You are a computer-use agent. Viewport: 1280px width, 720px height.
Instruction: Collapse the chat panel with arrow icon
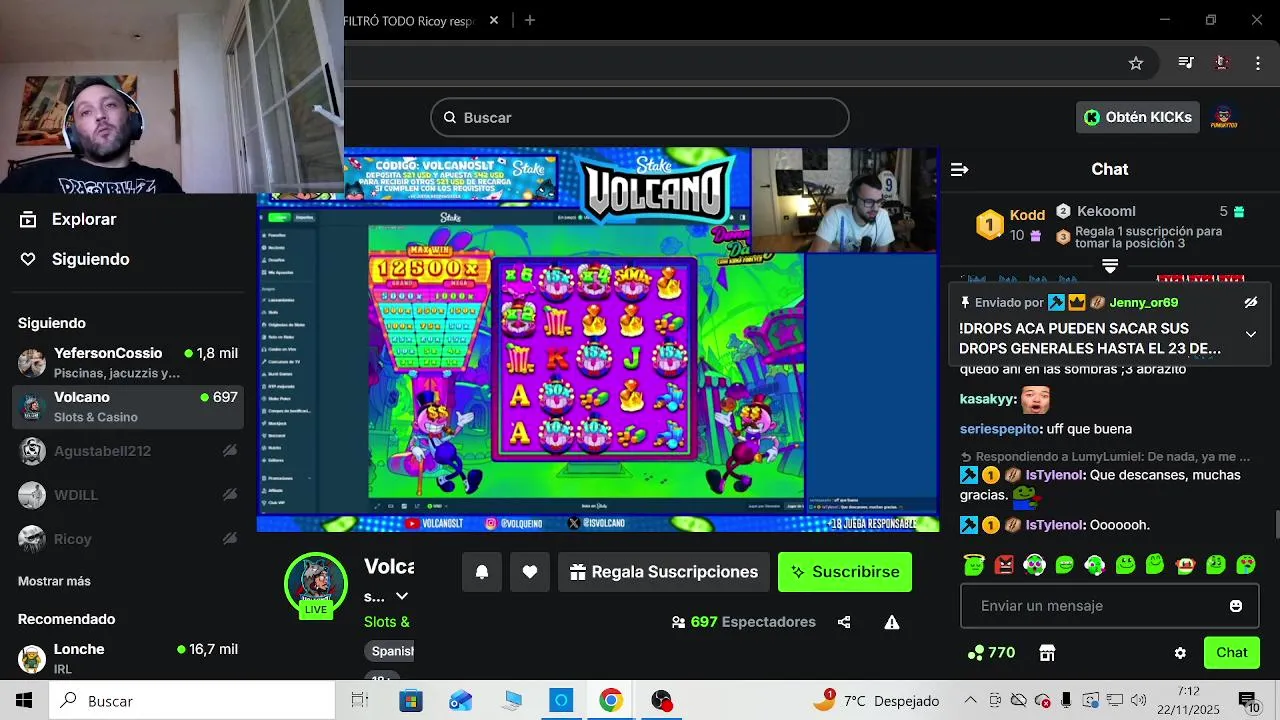pos(959,169)
